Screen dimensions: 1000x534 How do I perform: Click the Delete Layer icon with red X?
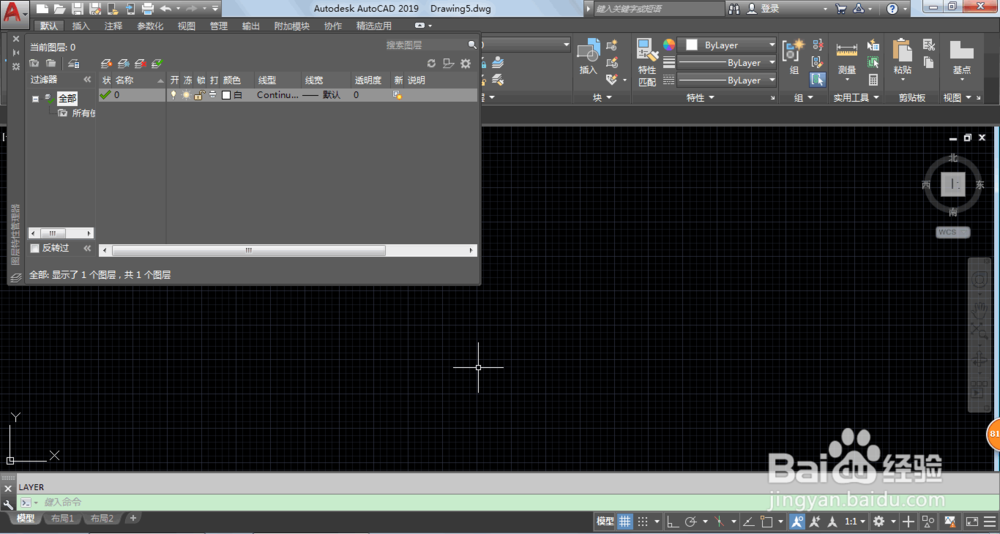coord(140,63)
